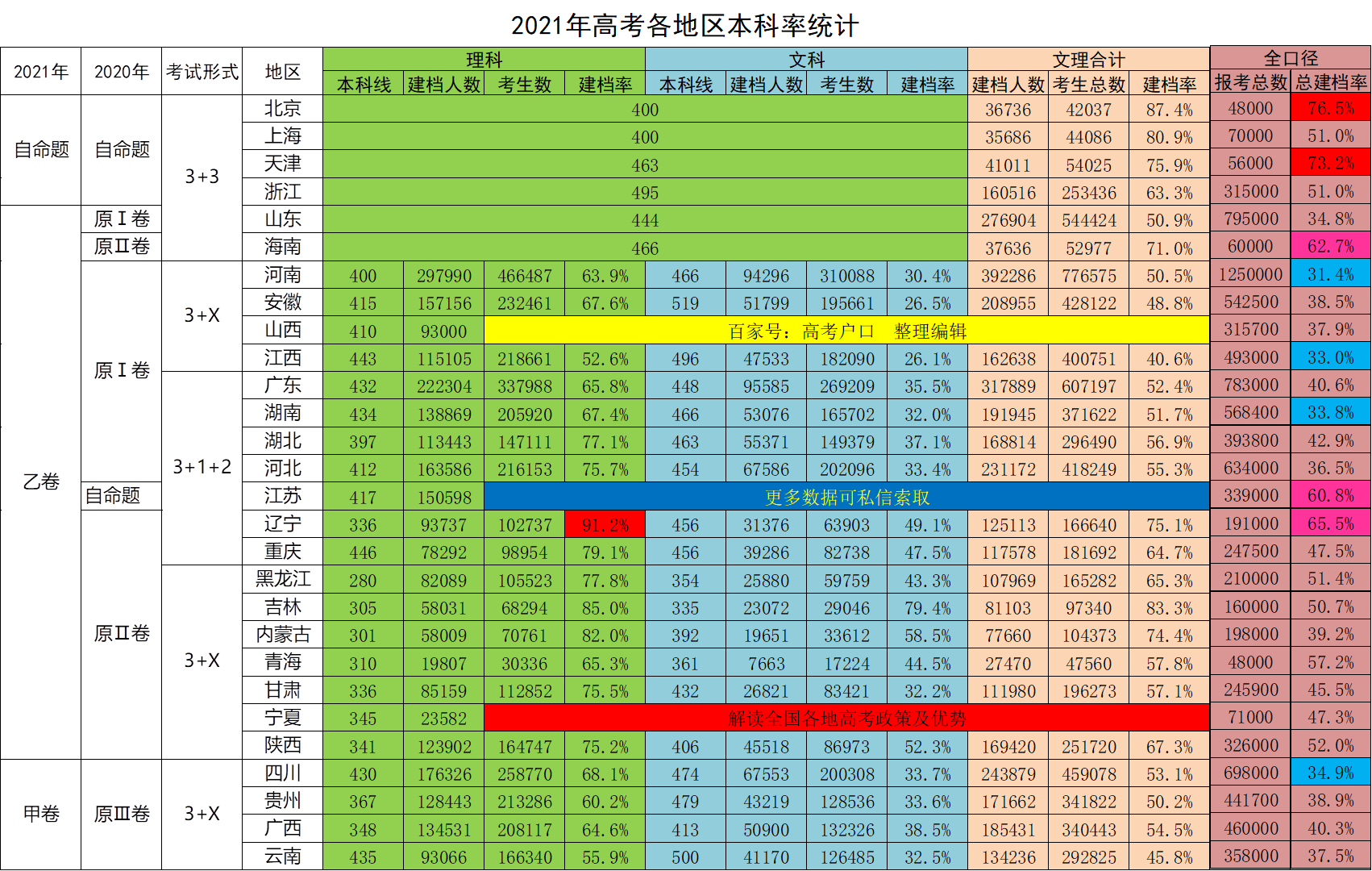Select 297990 in 河南 row

444,275
